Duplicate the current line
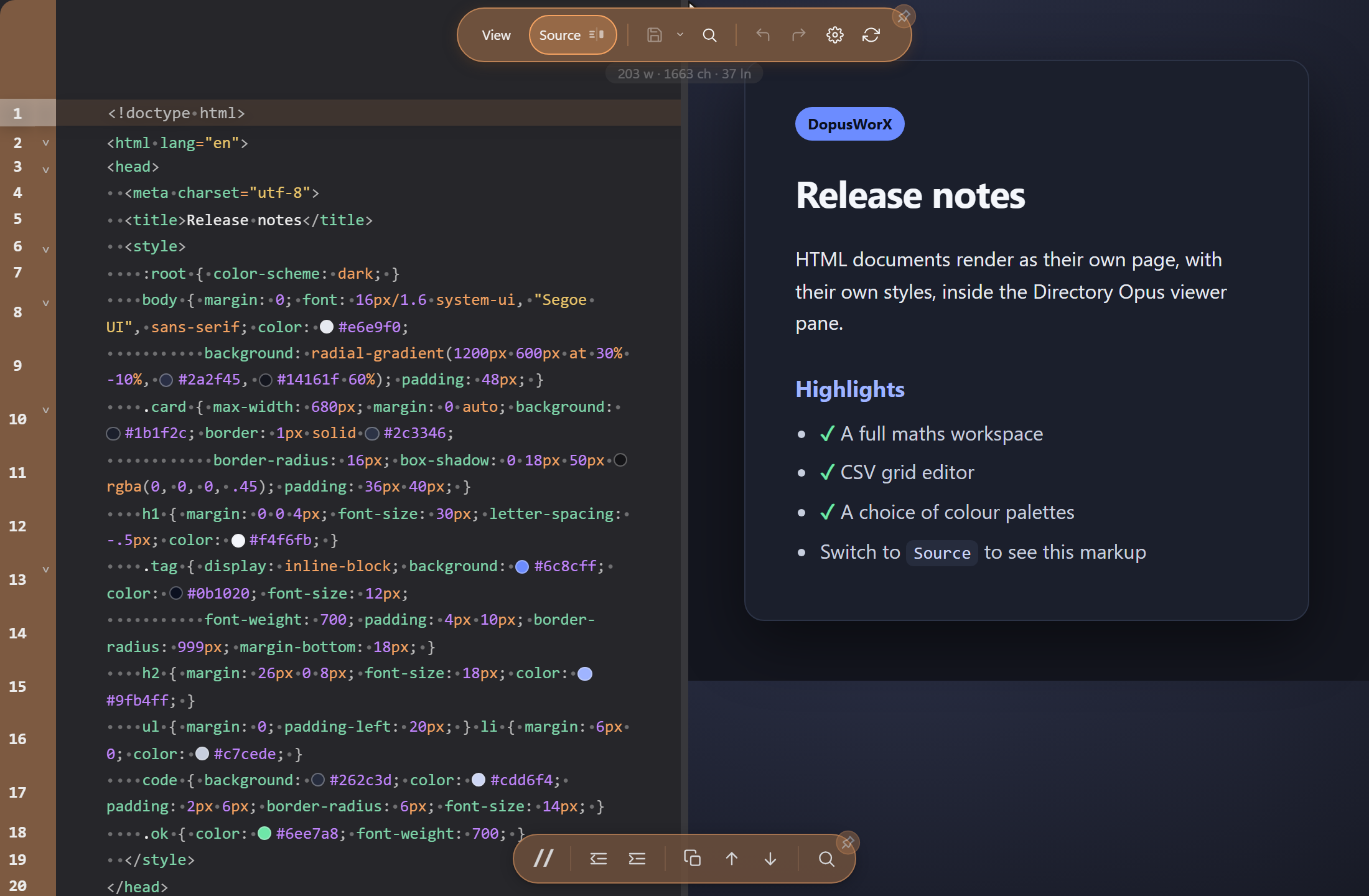 692,859
